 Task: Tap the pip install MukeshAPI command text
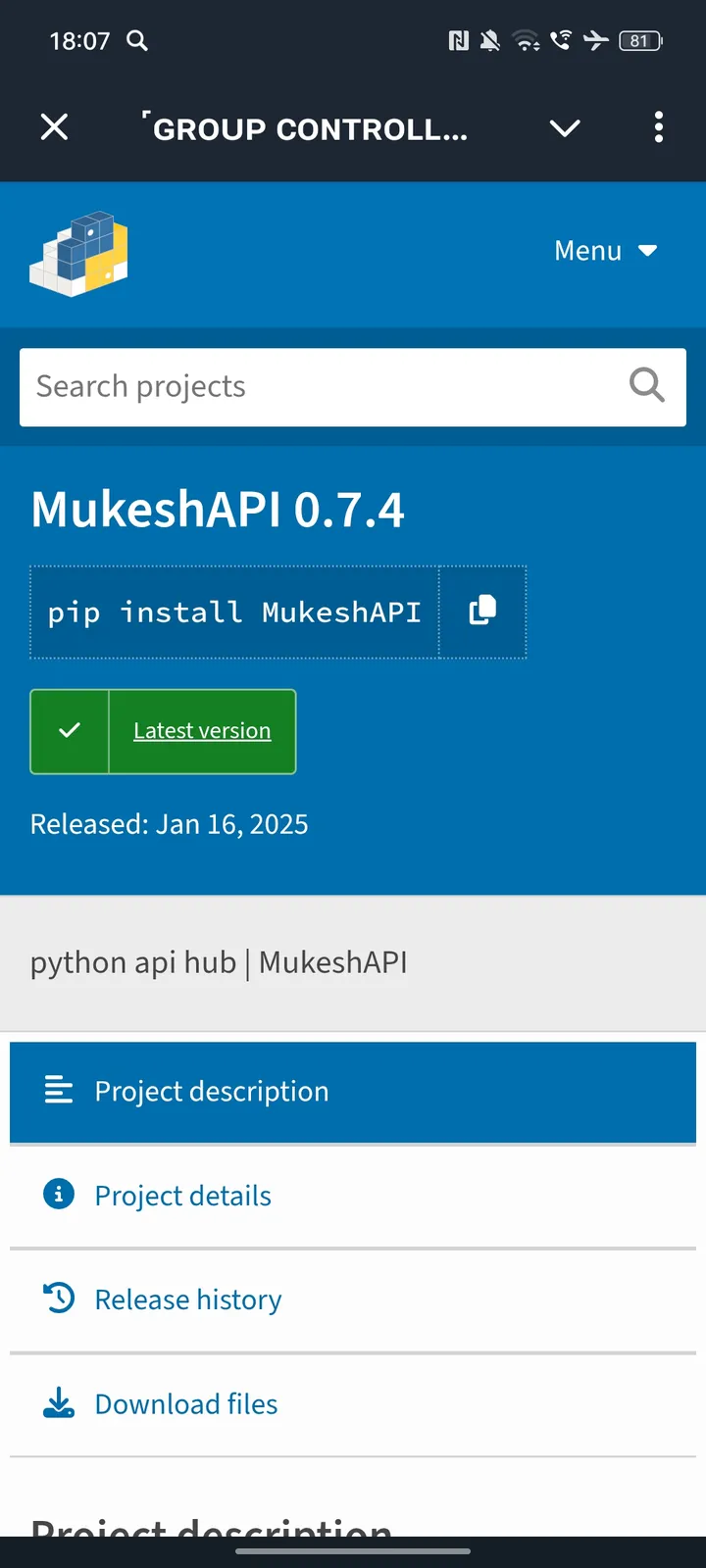[234, 612]
